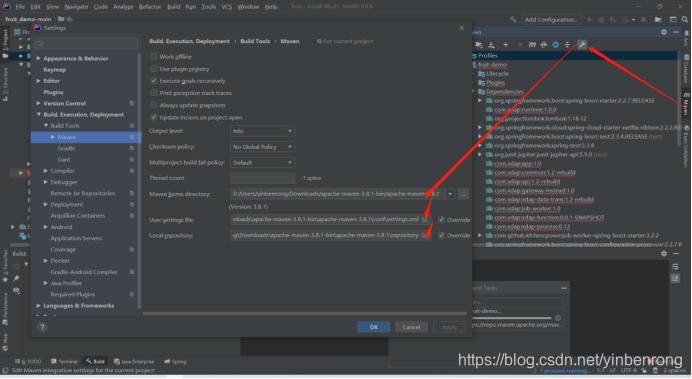Open the Navigate menu

[x=76, y=7]
